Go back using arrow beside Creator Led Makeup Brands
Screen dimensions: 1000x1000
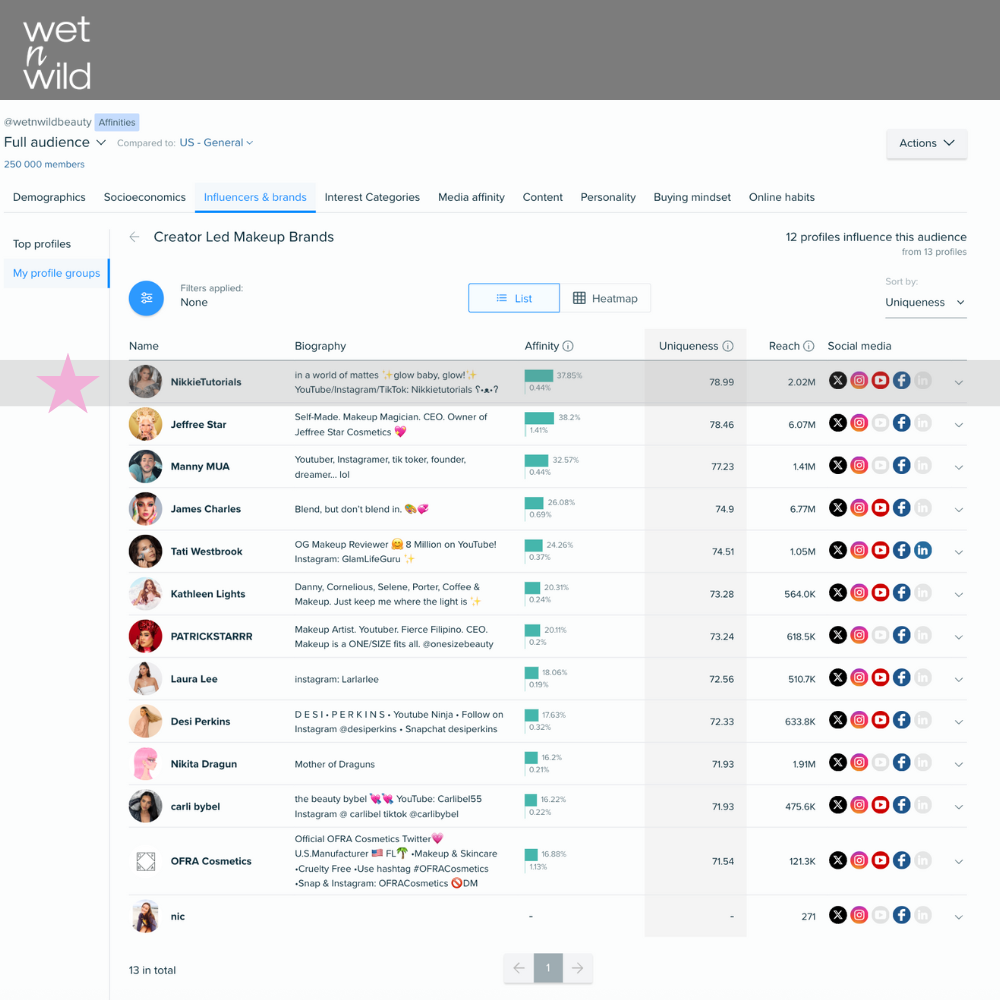pyautogui.click(x=135, y=237)
